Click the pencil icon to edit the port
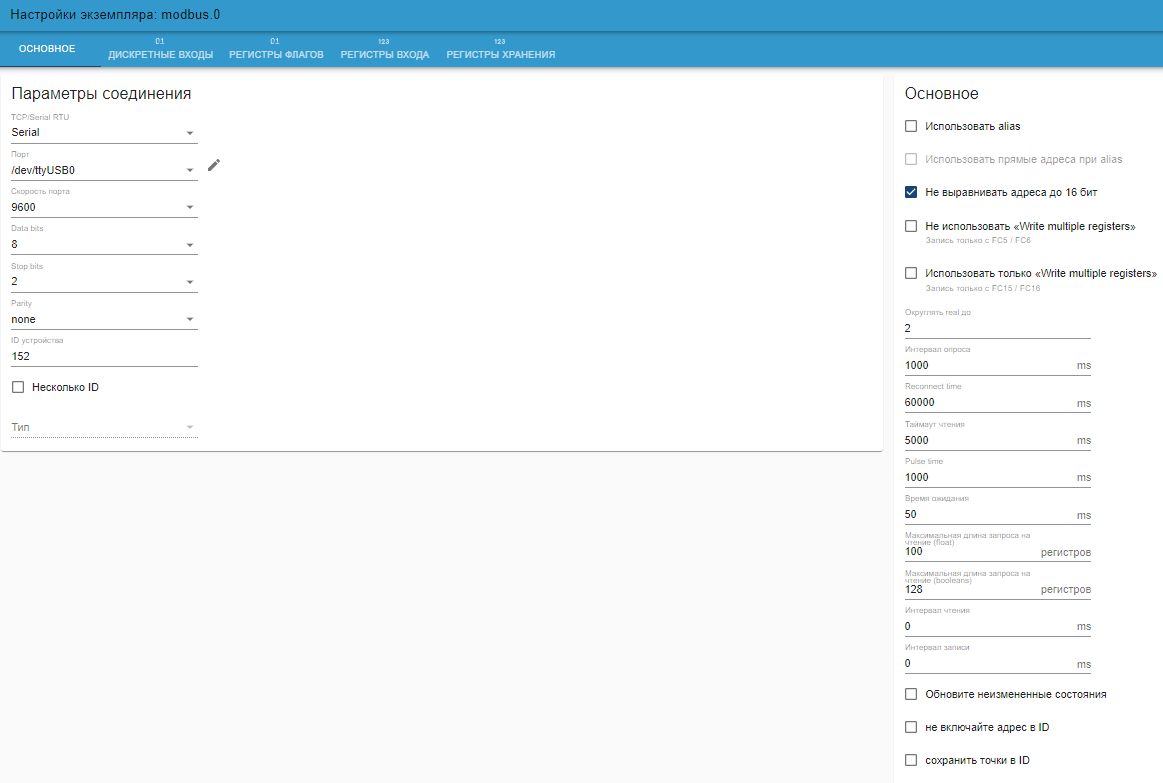 tap(213, 165)
